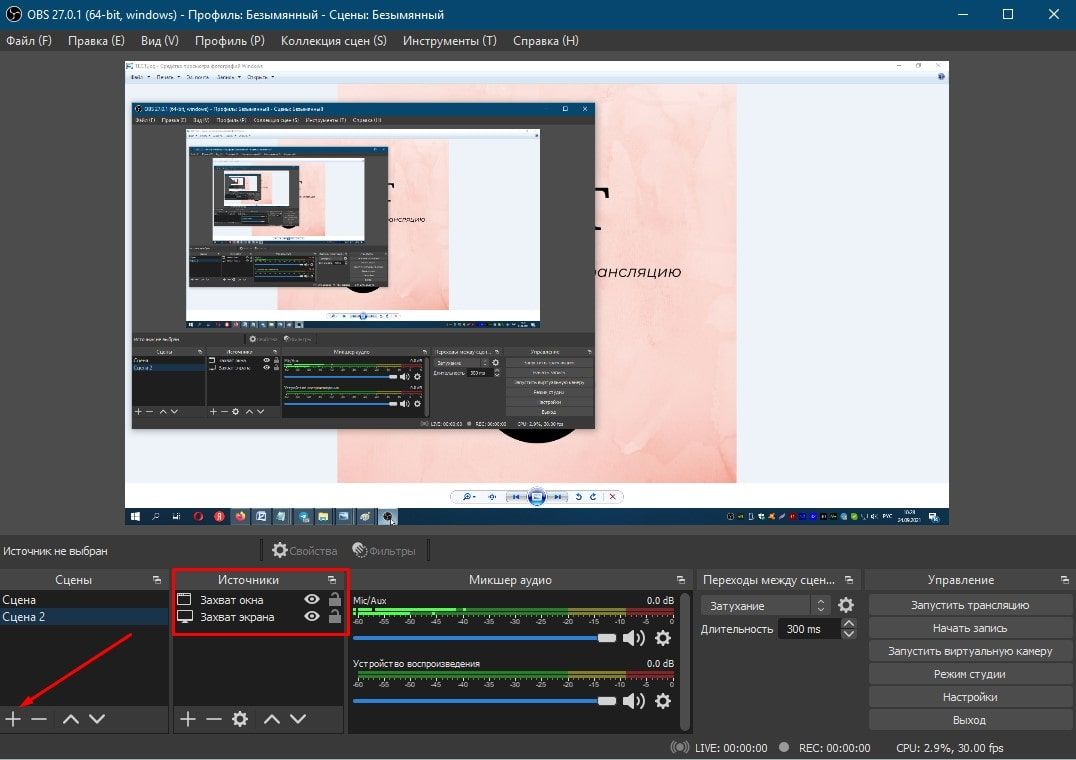Undock the Сцены panel
This screenshot has height=760, width=1076.
156,580
